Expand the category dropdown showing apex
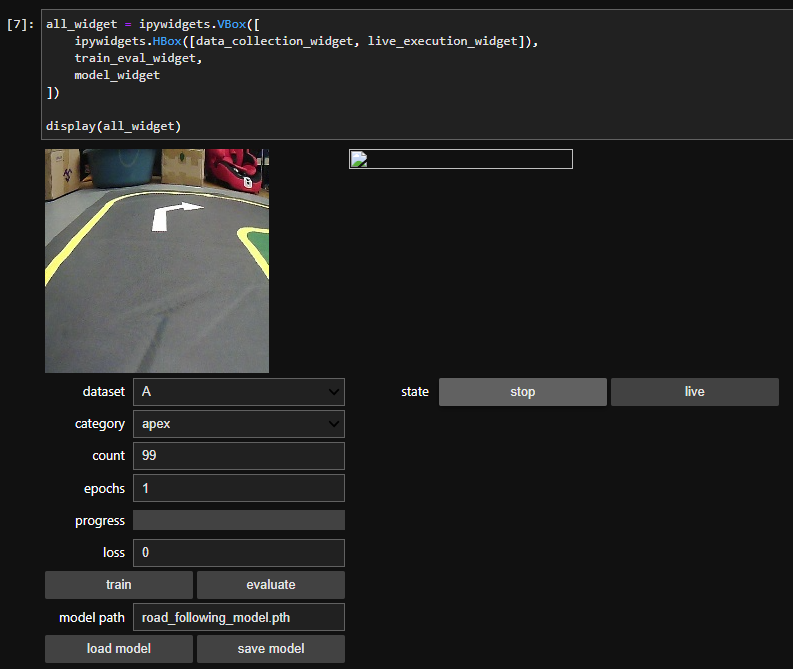The image size is (793, 669). point(238,424)
